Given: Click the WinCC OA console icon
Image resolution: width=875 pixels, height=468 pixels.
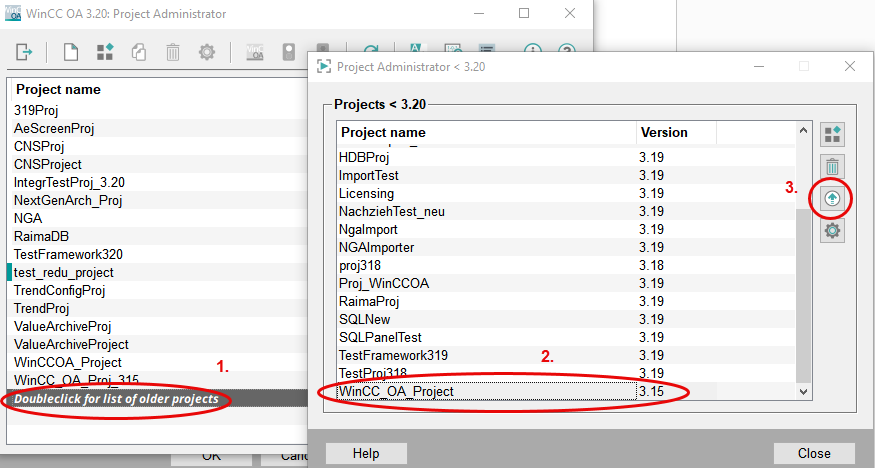Looking at the screenshot, I should [255, 52].
